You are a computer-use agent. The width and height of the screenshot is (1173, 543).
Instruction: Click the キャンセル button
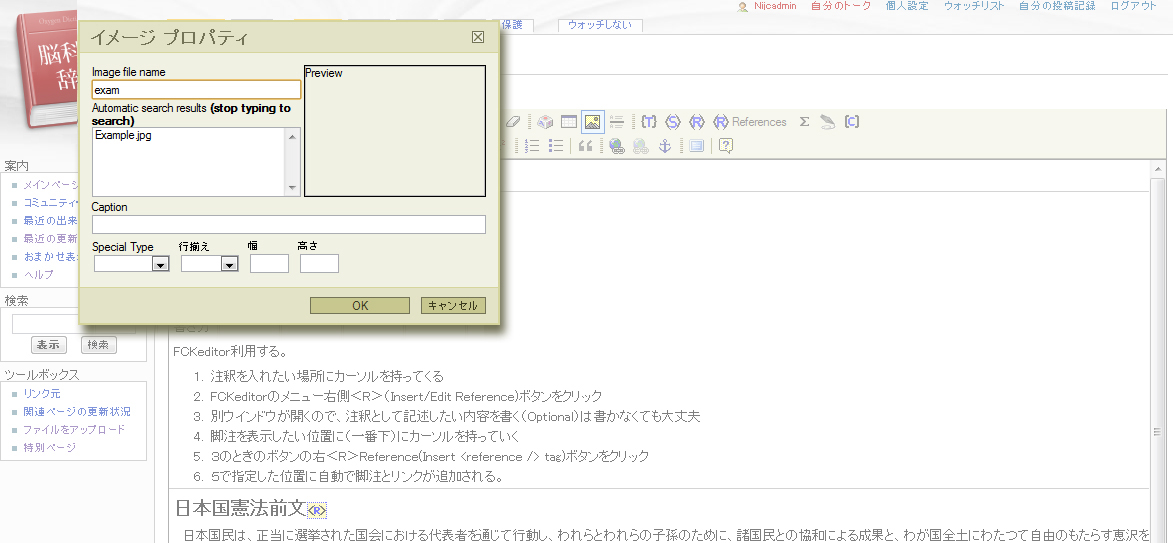pyautogui.click(x=453, y=306)
